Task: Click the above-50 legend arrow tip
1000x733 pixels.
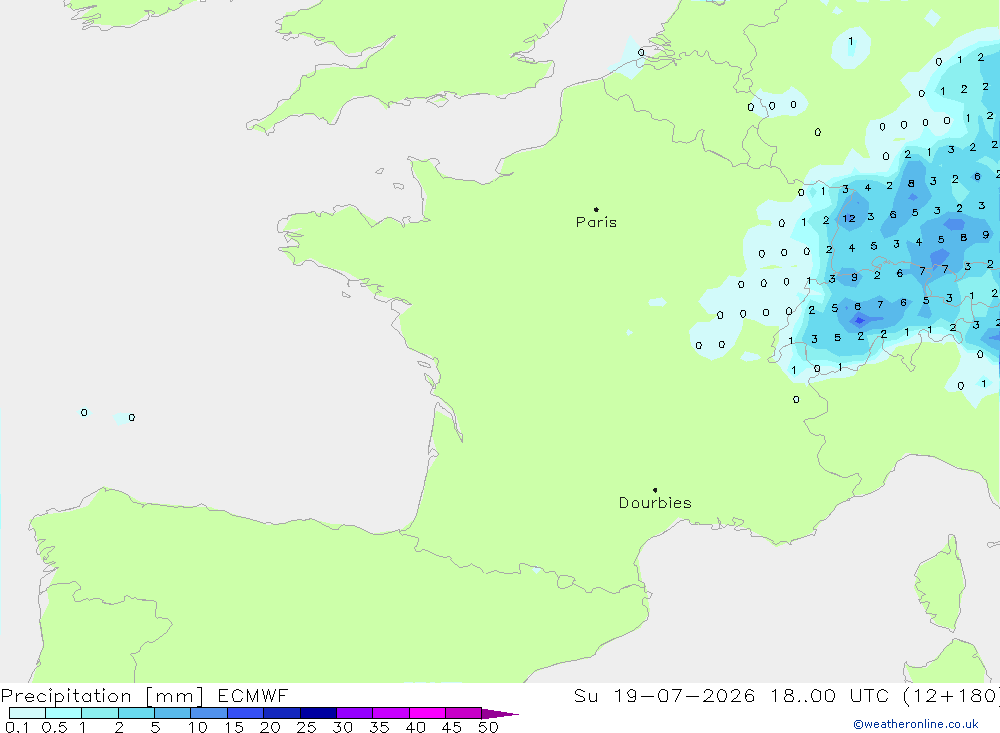Action: 501,713
